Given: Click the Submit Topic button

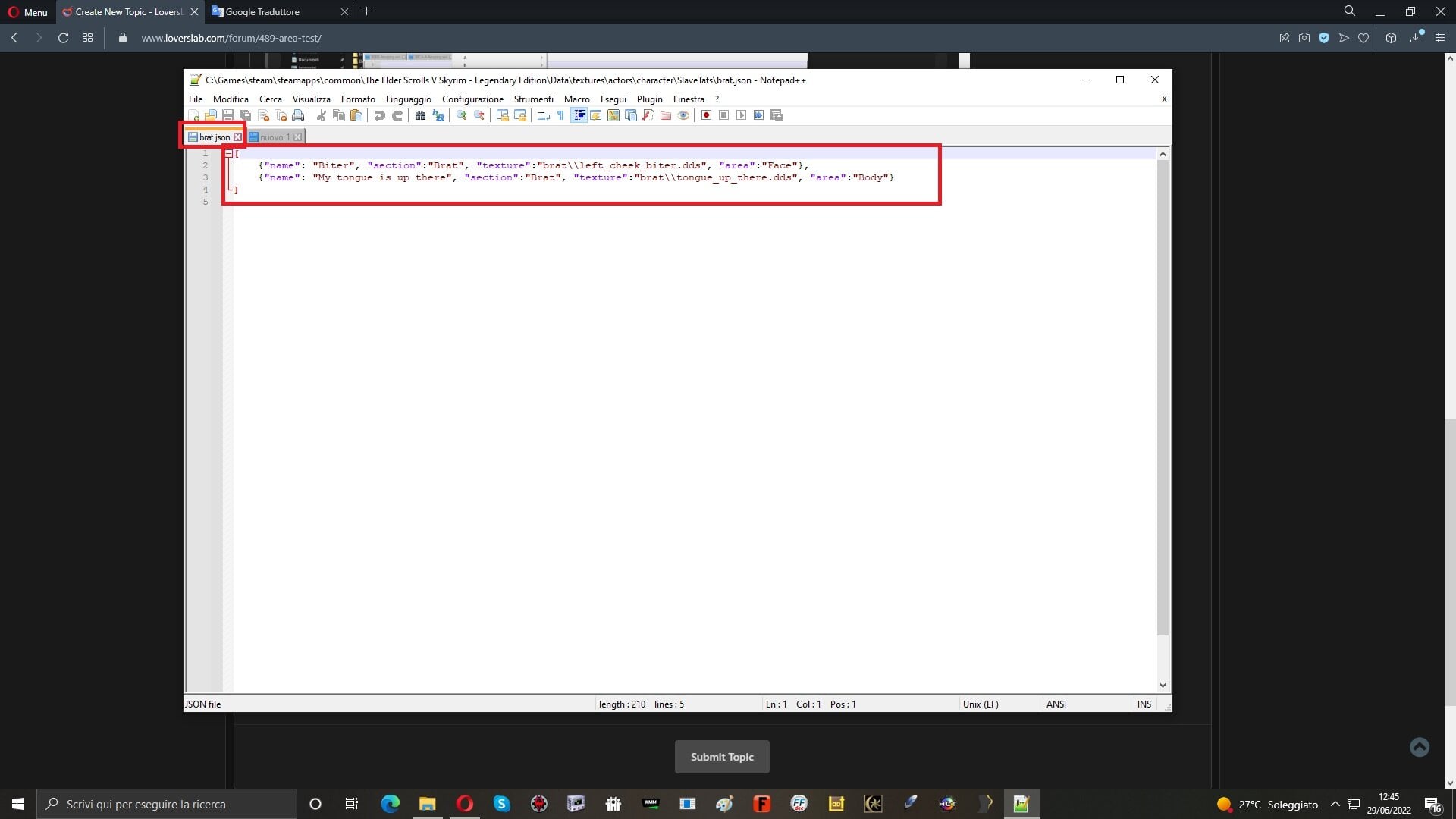Looking at the screenshot, I should pos(722,757).
